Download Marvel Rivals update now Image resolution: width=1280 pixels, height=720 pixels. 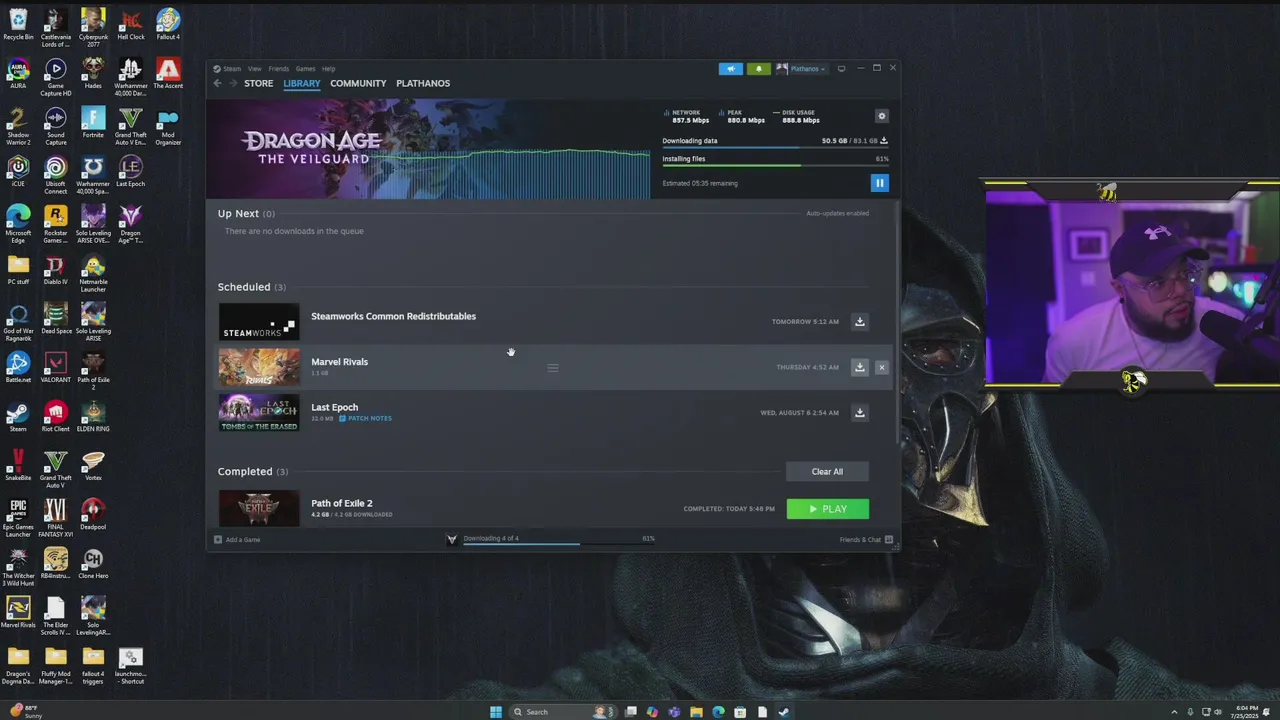click(859, 367)
